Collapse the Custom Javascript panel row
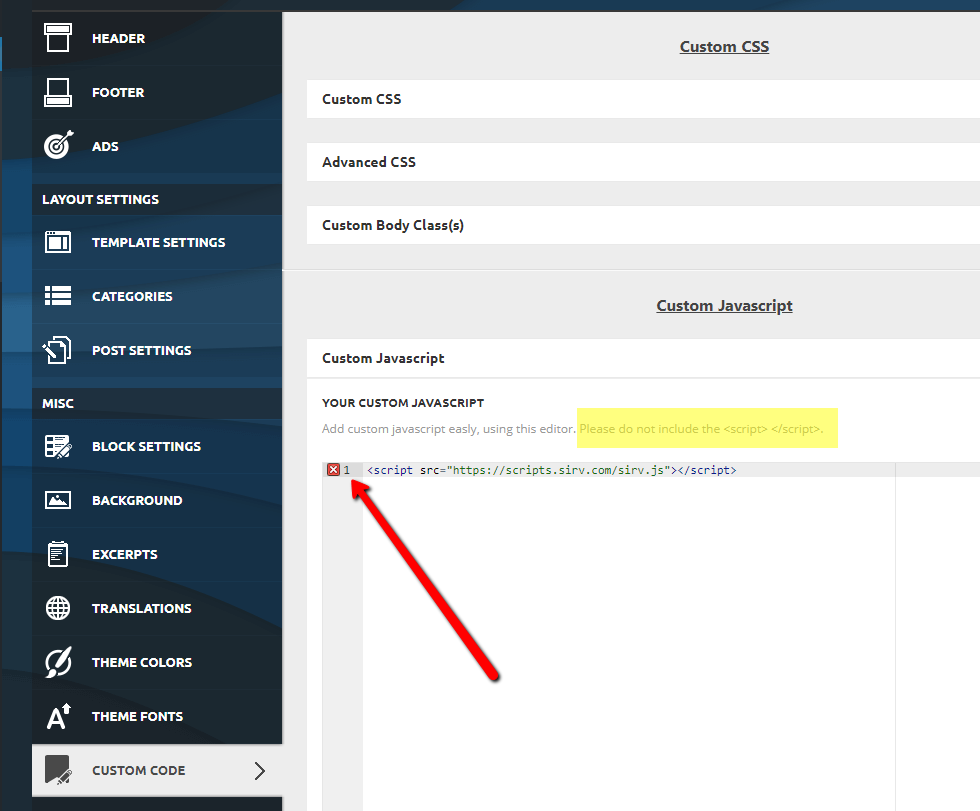This screenshot has width=980, height=811. 643,358
